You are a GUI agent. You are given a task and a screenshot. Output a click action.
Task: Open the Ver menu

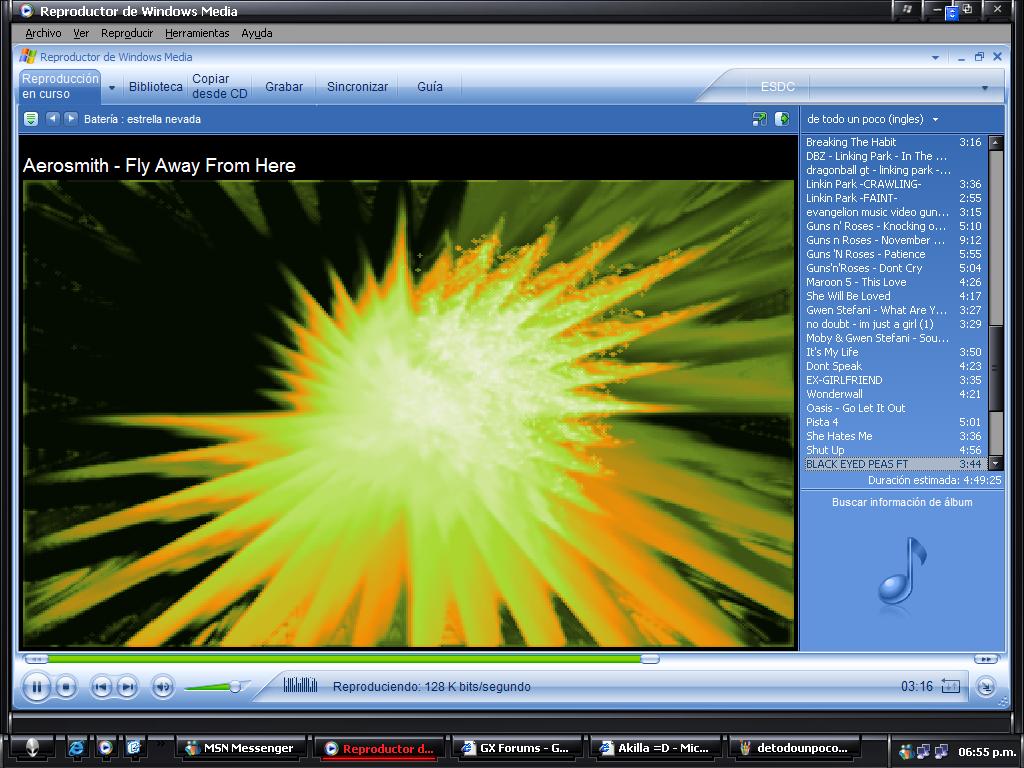81,33
